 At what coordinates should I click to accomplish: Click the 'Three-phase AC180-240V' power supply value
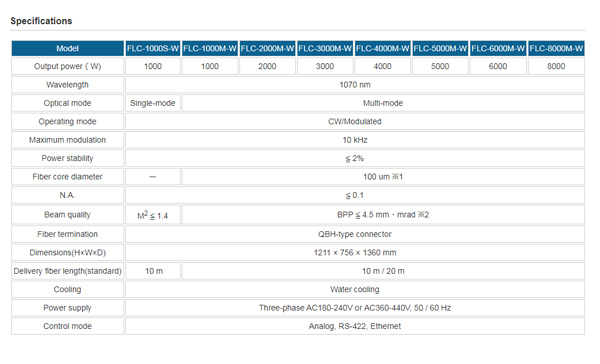(355, 307)
